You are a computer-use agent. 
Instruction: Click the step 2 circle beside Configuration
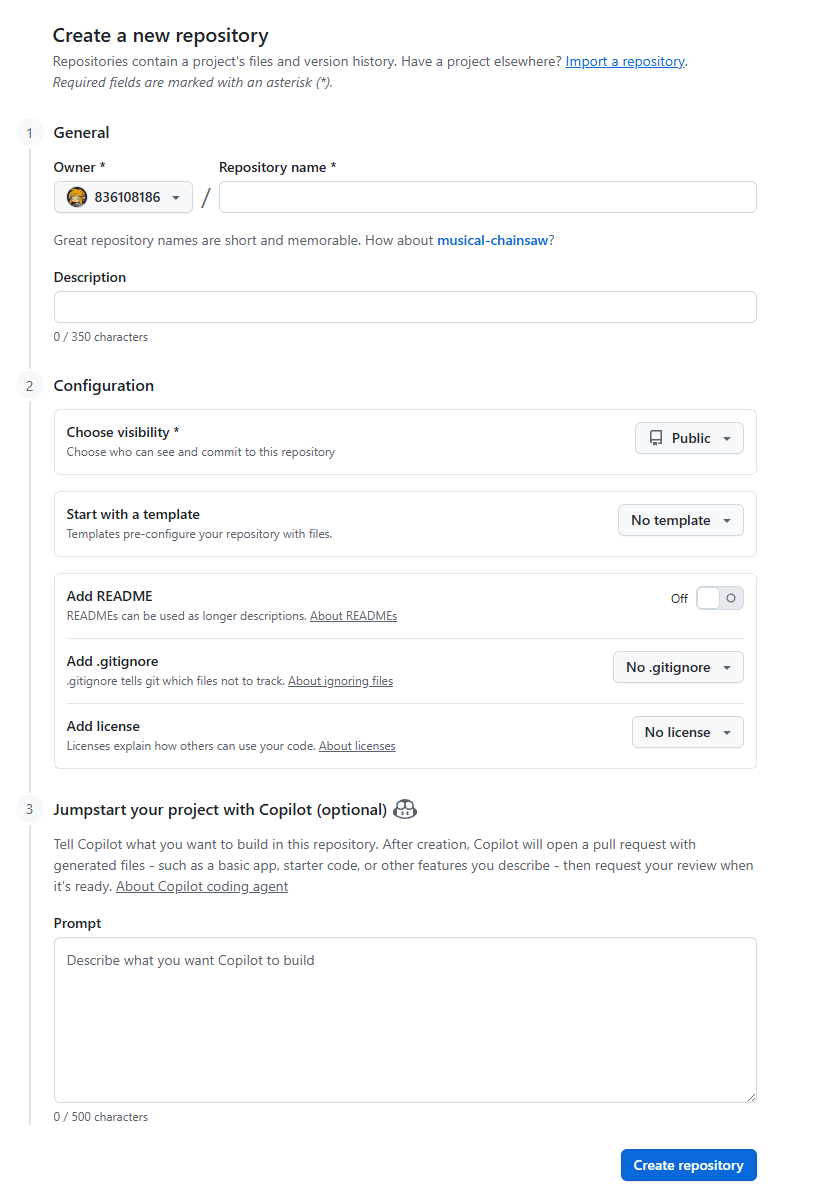[x=29, y=385]
